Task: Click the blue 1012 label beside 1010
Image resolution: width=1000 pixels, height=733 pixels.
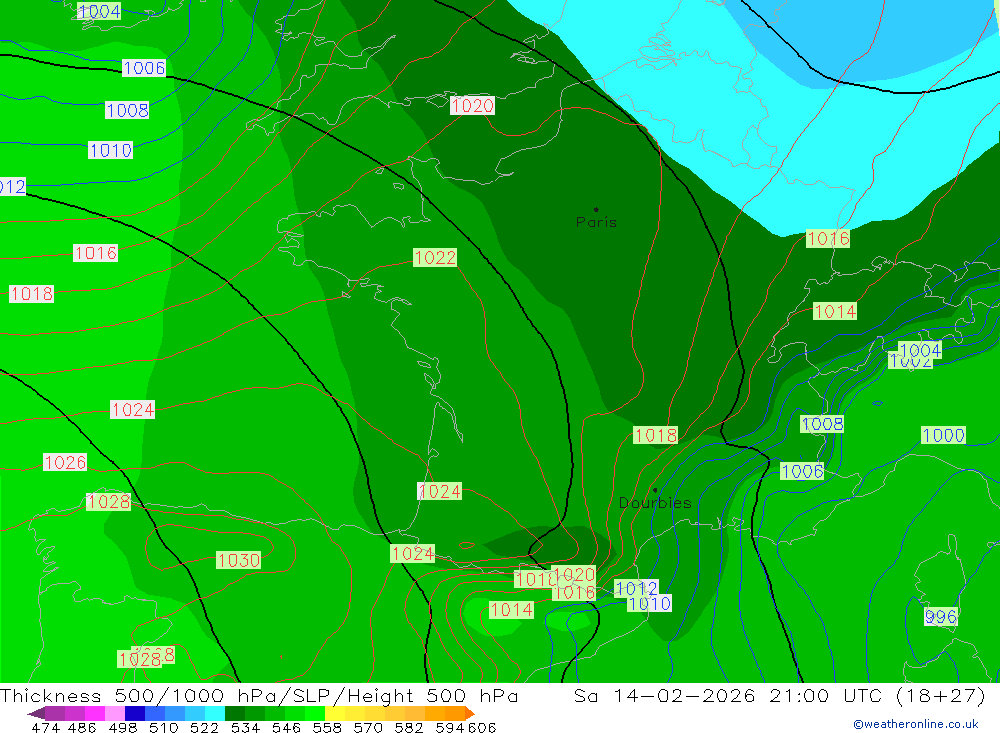Action: point(636,588)
